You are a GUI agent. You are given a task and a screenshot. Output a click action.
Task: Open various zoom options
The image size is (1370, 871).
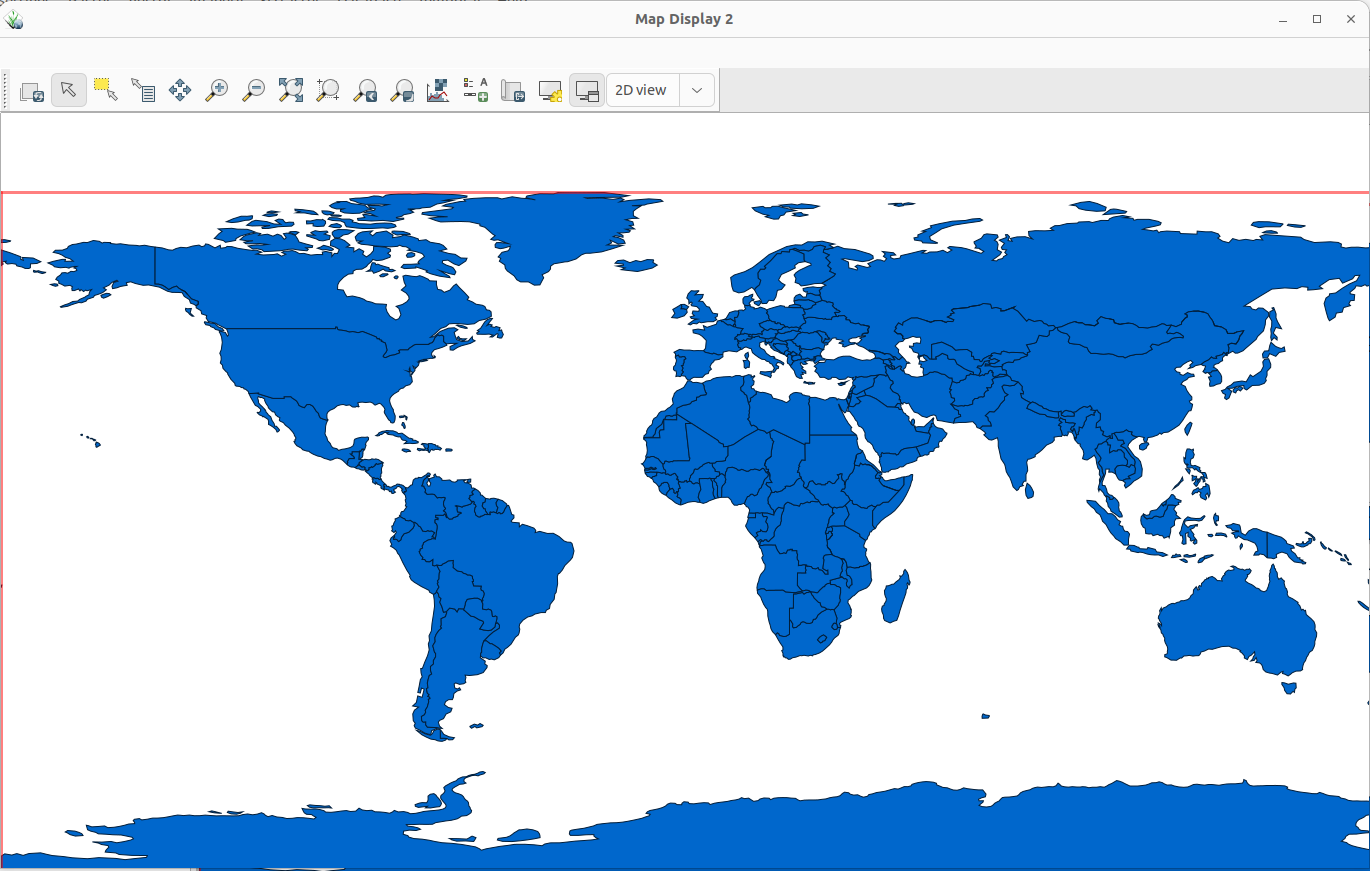point(401,90)
